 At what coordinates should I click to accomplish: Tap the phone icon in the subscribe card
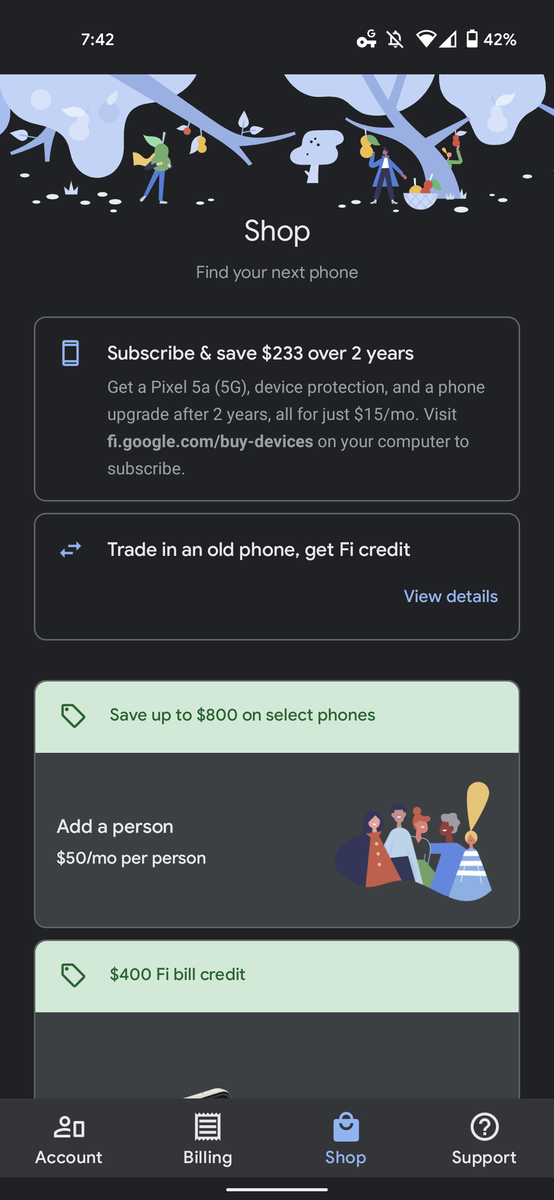click(70, 353)
